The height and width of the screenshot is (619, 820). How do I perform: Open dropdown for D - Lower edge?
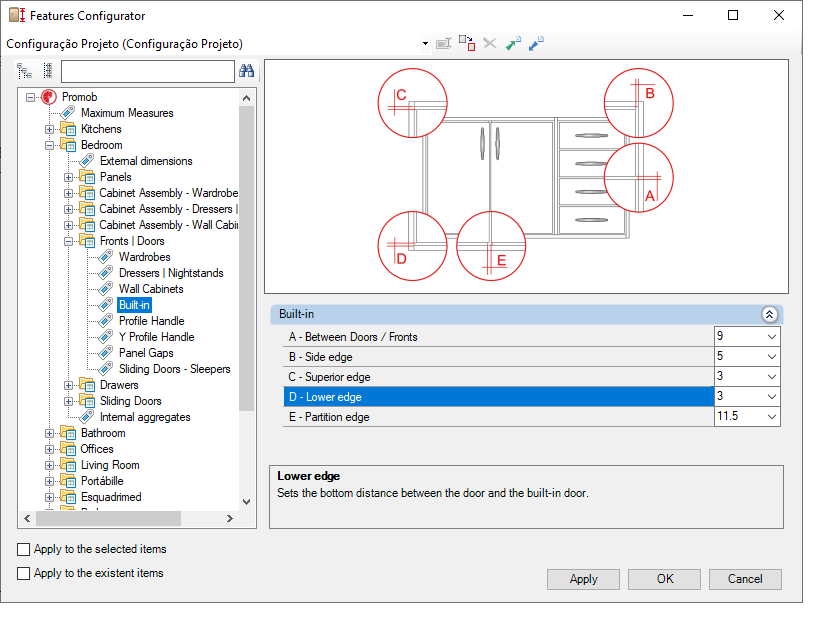pos(771,397)
